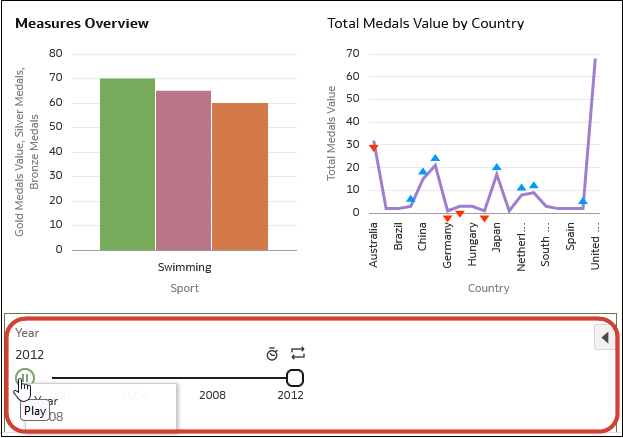Collapse the panel with the left arrow

(x=605, y=338)
